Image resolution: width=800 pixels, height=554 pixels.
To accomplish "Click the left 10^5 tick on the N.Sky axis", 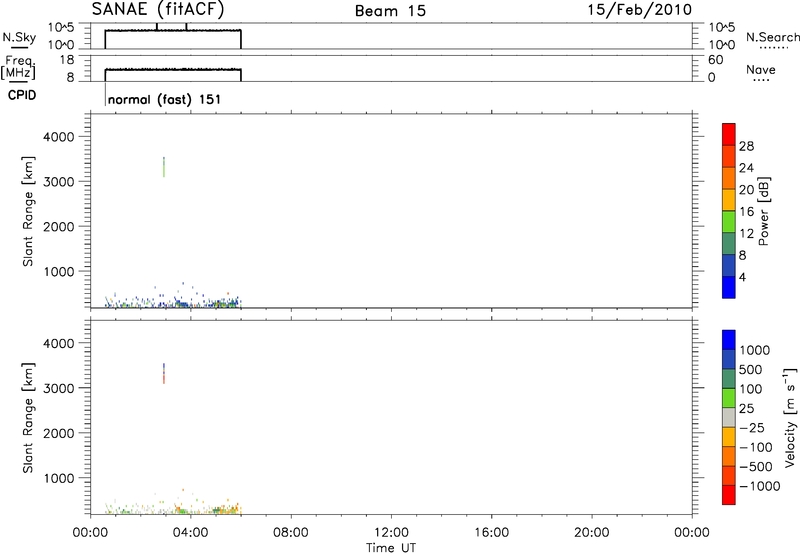I will [x=61, y=28].
